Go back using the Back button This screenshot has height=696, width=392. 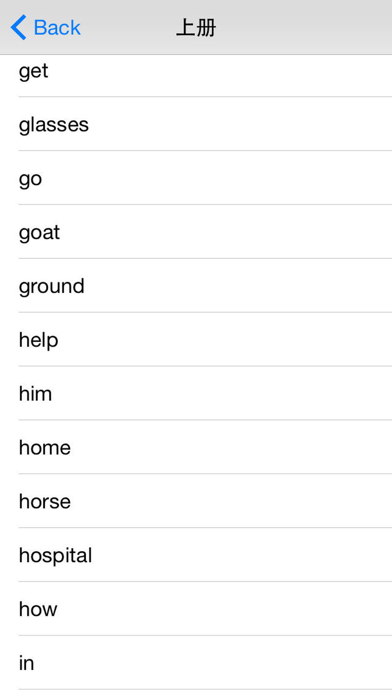pos(45,28)
